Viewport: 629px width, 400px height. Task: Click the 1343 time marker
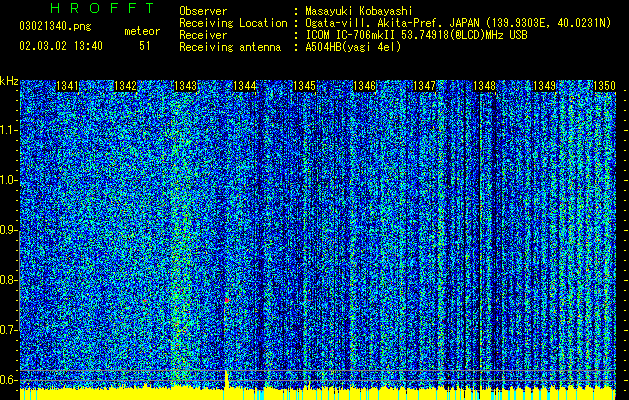point(186,86)
